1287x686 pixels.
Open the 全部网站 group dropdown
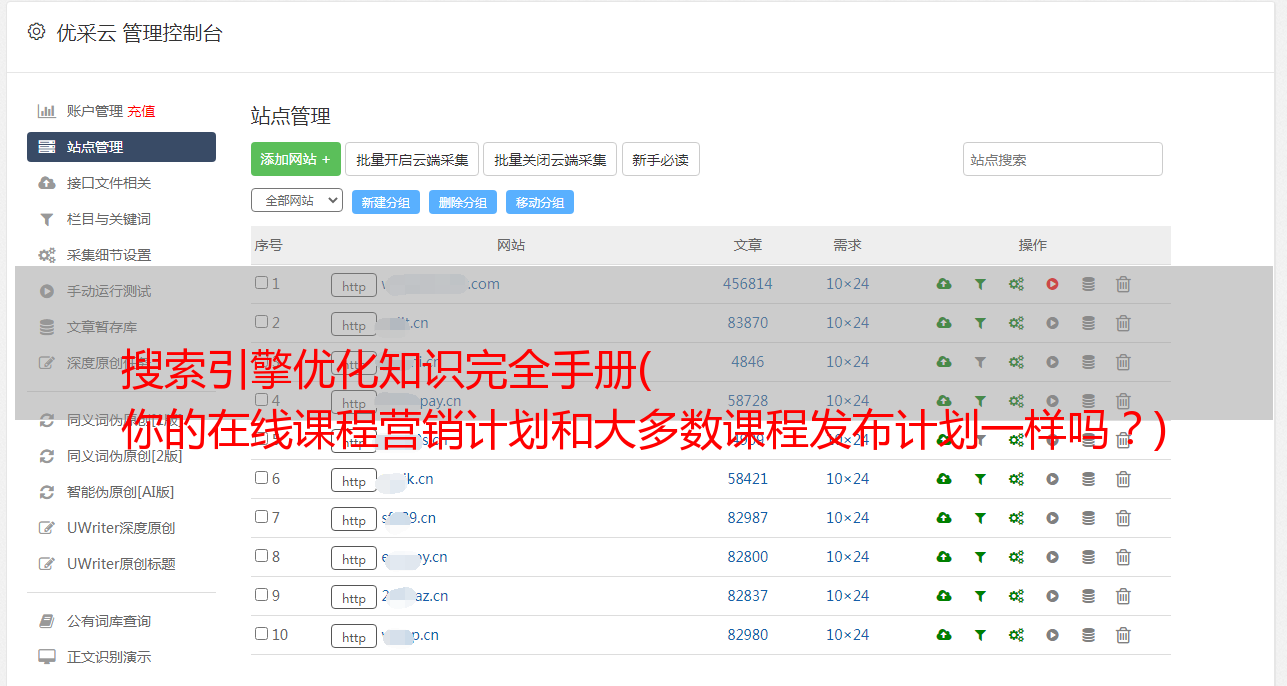[297, 201]
